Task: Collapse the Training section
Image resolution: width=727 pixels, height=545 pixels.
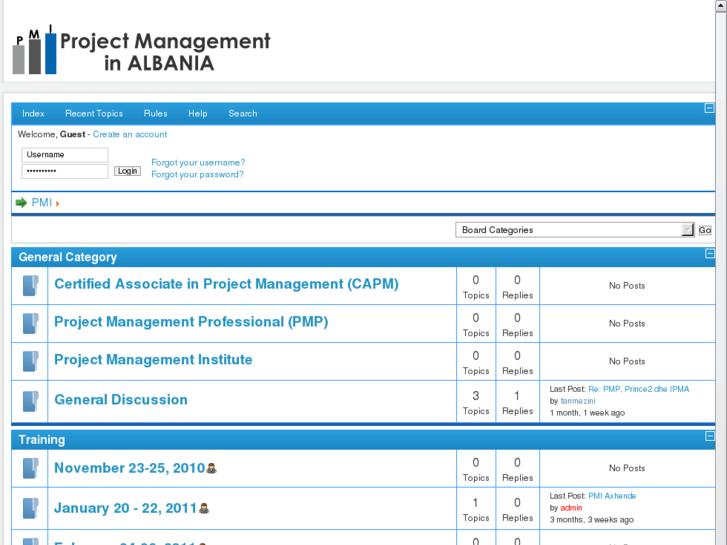Action: 709,436
